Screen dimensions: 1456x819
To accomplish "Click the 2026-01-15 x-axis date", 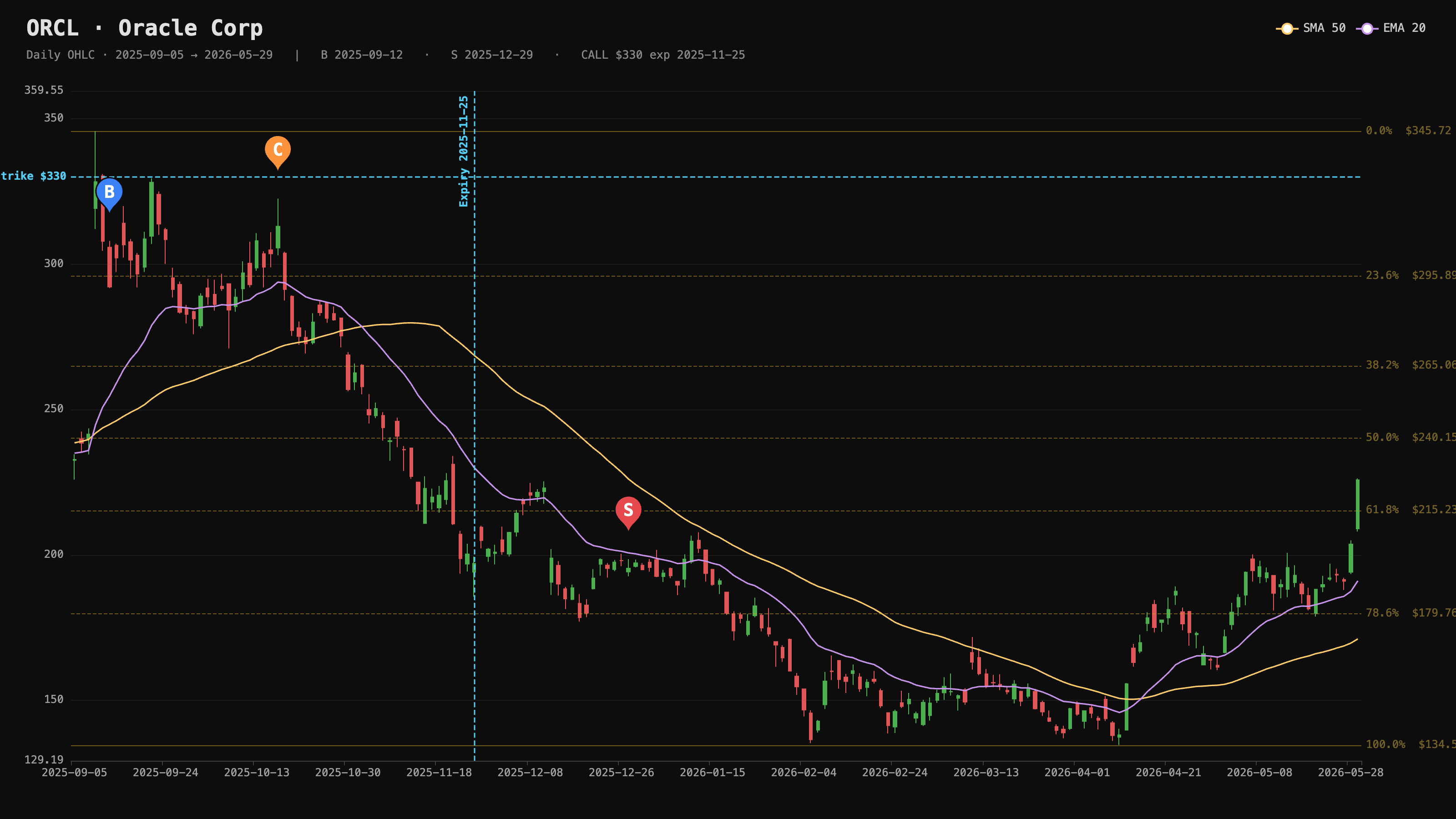I will point(713,773).
